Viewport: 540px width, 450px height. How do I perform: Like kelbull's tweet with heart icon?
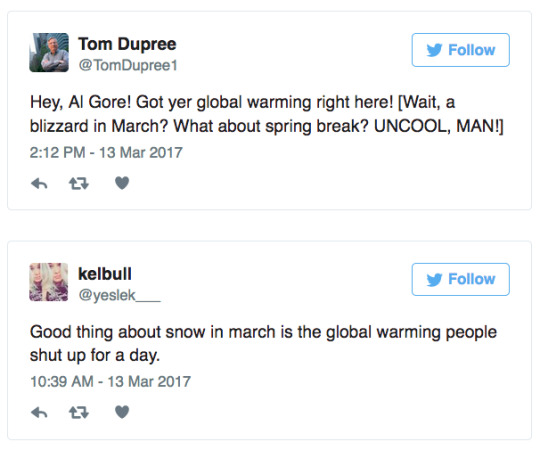(122, 412)
